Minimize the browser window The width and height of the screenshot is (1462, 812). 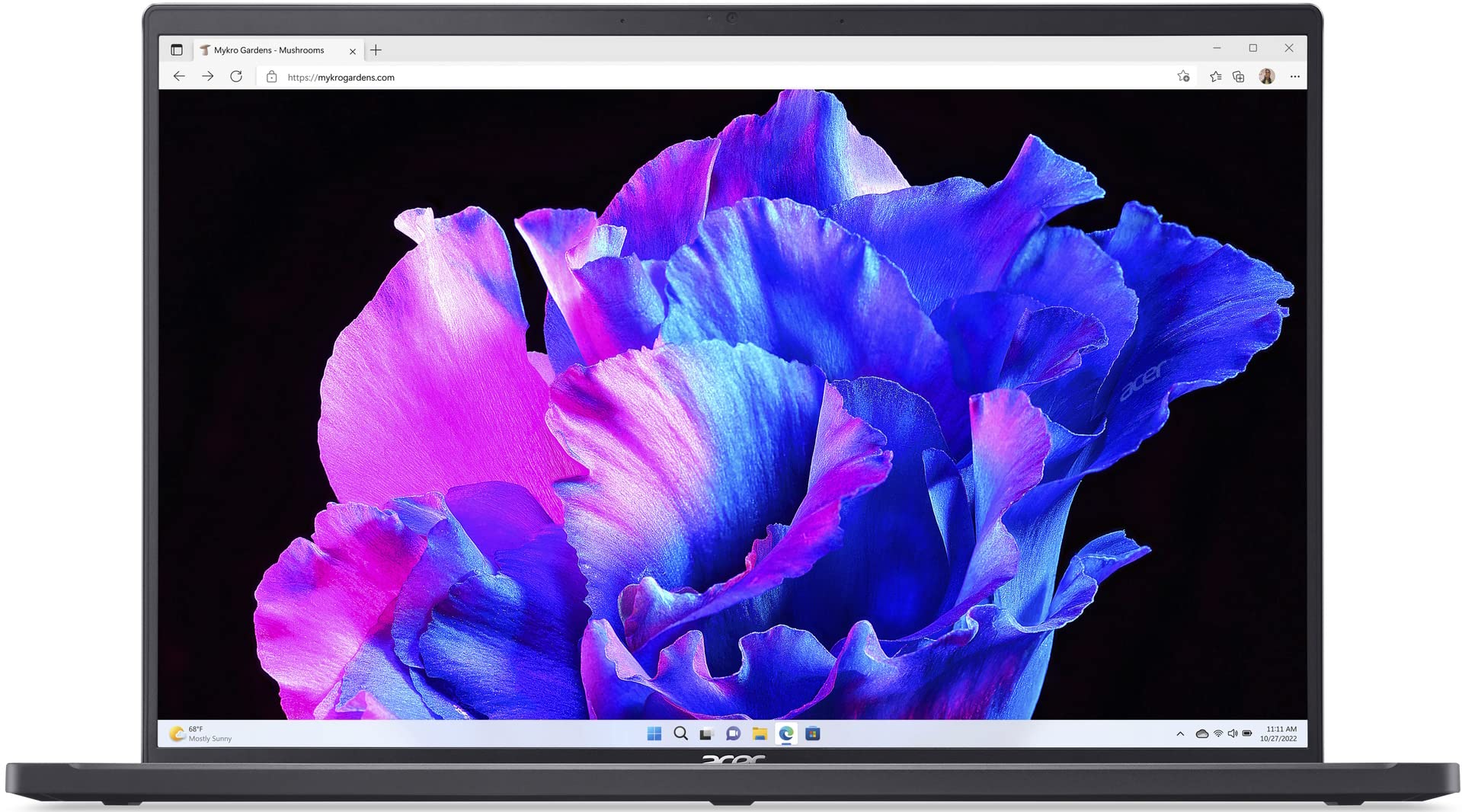[x=1217, y=48]
